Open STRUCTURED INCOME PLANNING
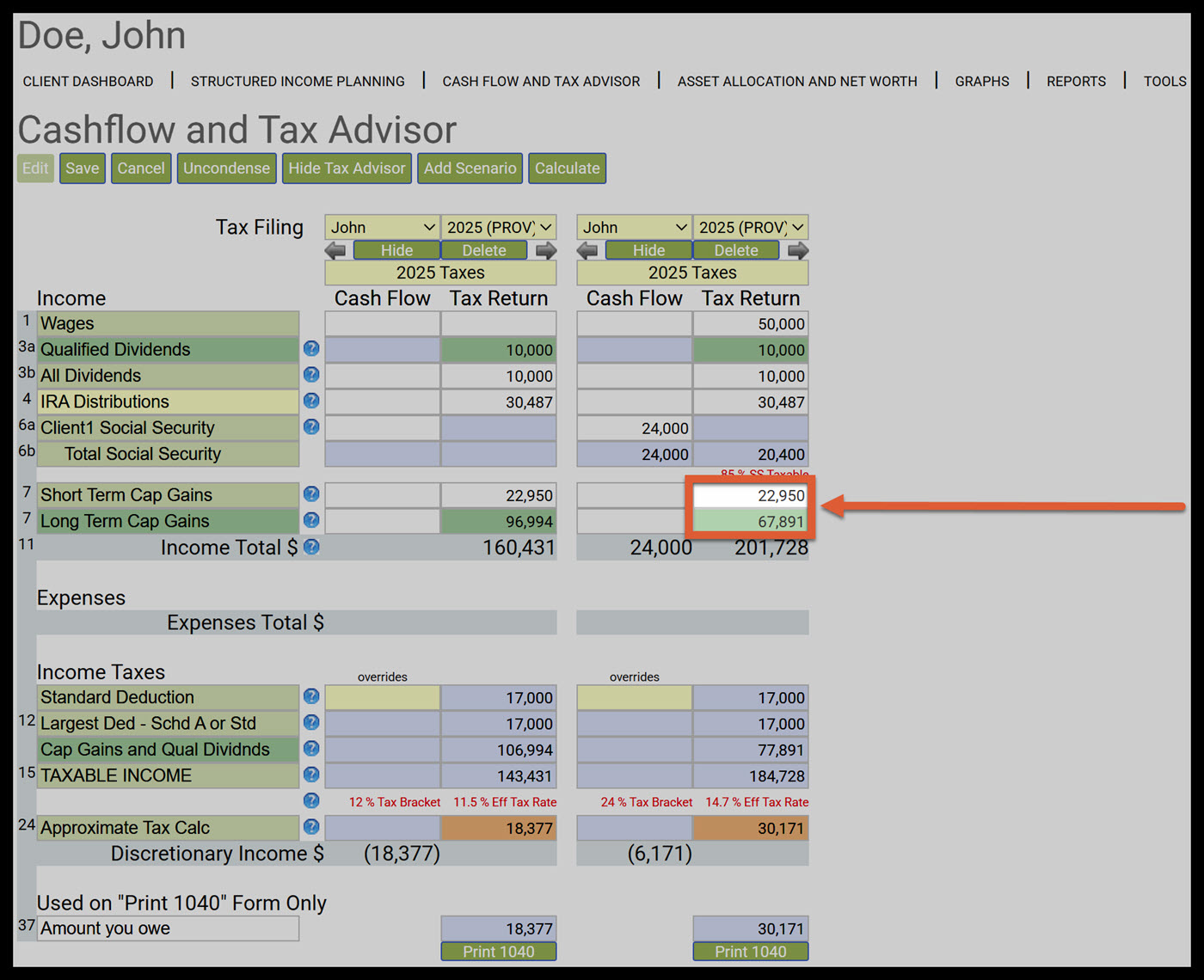The width and height of the screenshot is (1204, 980). [x=298, y=82]
